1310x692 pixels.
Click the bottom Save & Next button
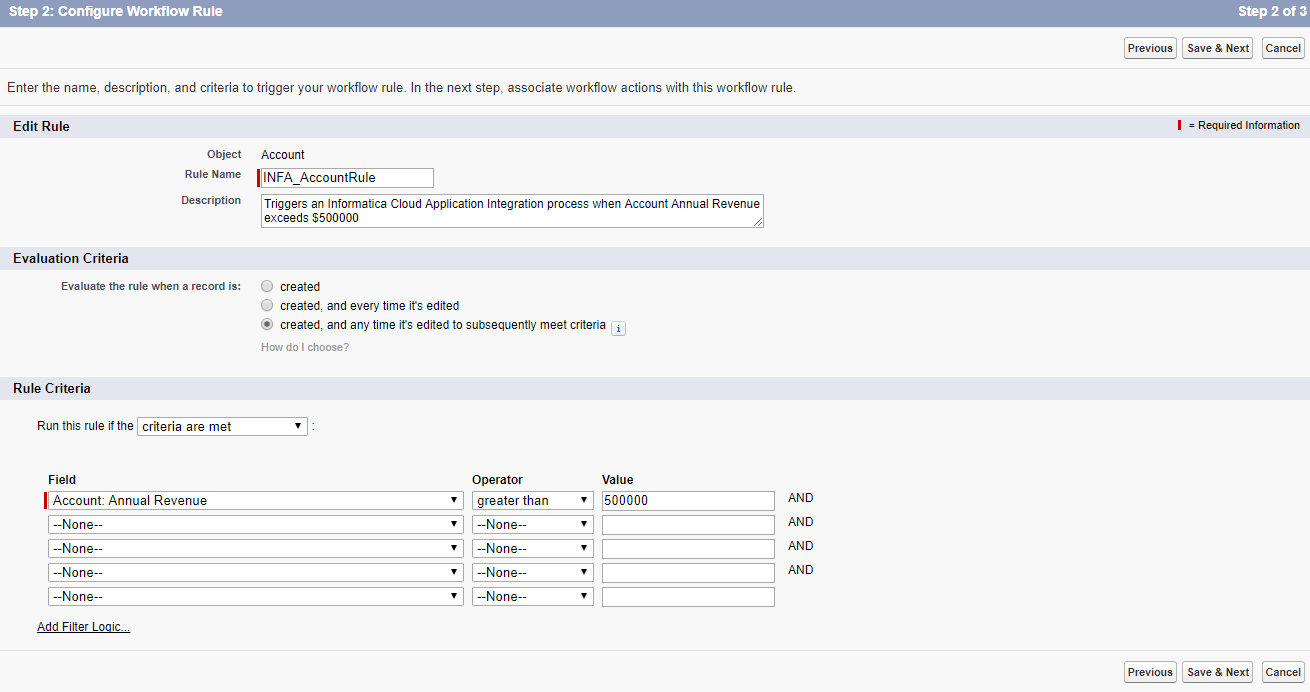pos(1218,672)
